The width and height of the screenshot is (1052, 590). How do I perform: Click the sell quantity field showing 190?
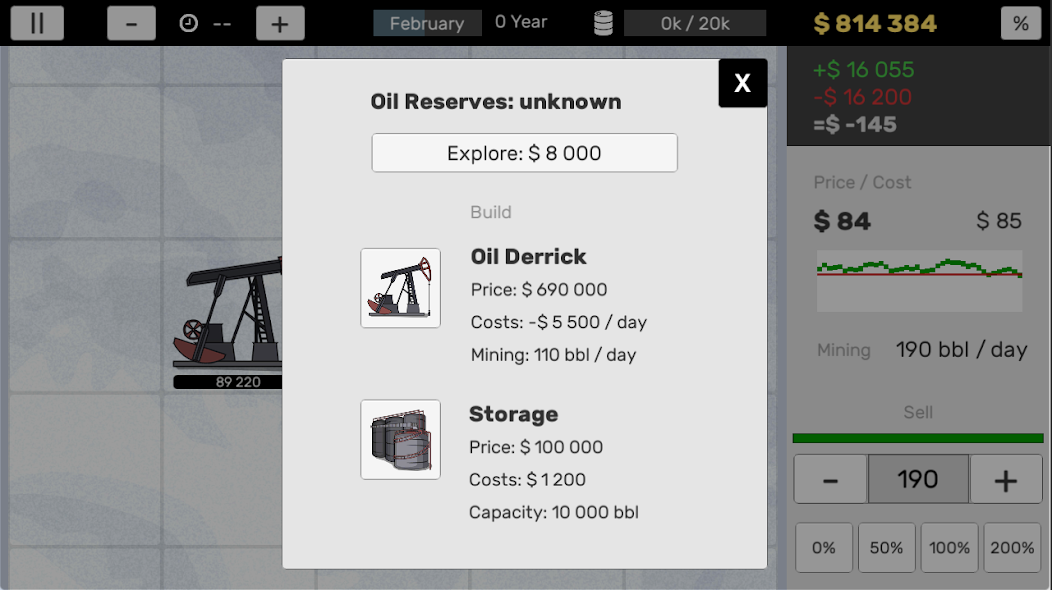coord(918,479)
